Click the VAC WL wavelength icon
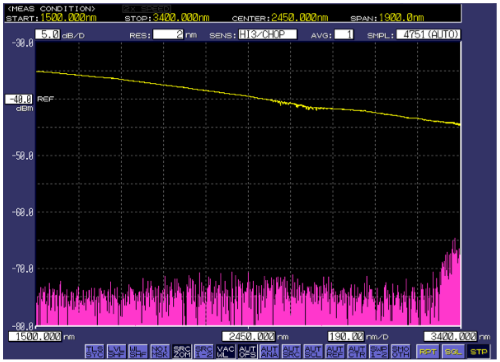Image resolution: width=500 pixels, height=362 pixels. click(226, 352)
